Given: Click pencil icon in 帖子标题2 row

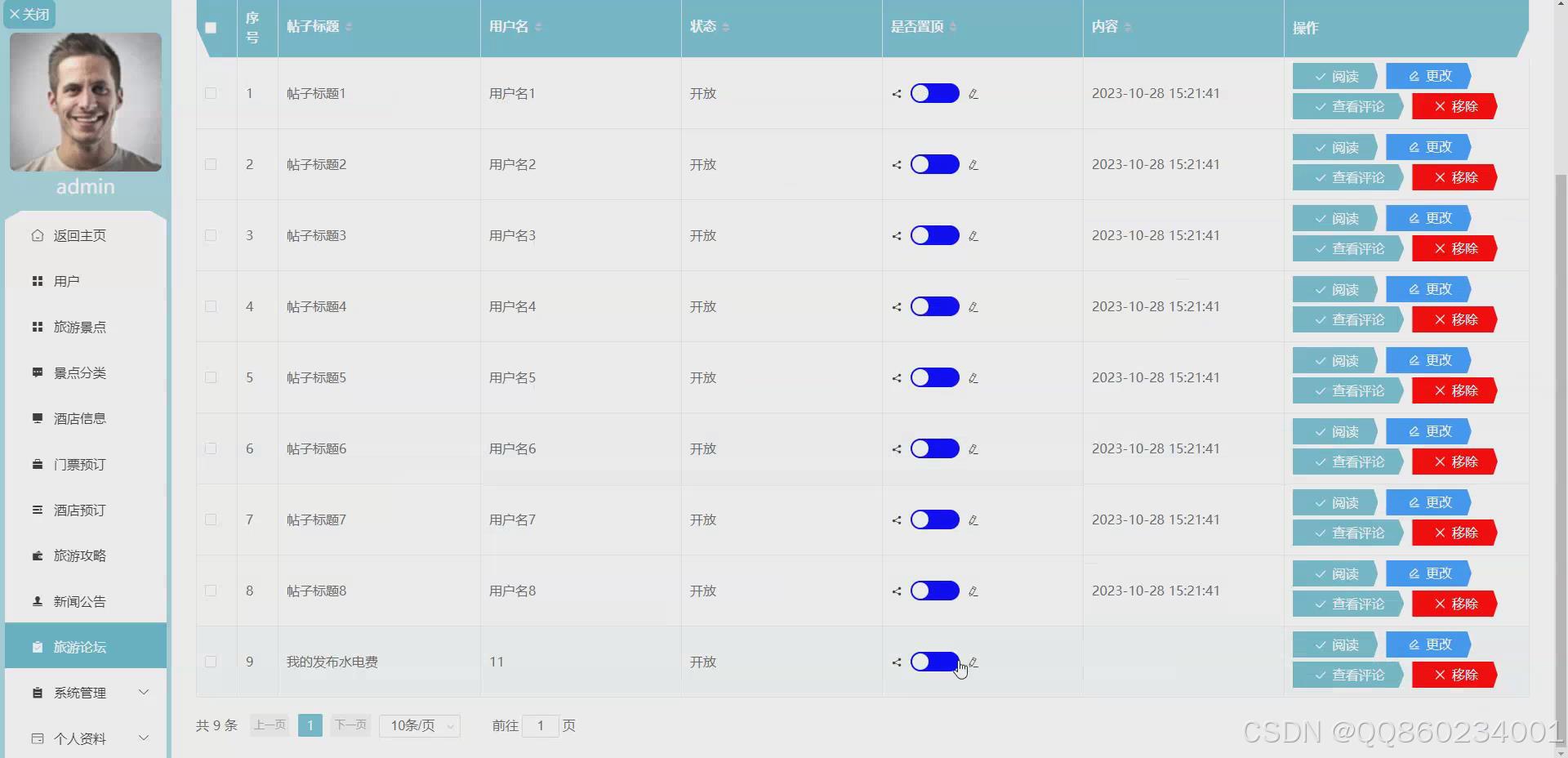Looking at the screenshot, I should (x=973, y=165).
